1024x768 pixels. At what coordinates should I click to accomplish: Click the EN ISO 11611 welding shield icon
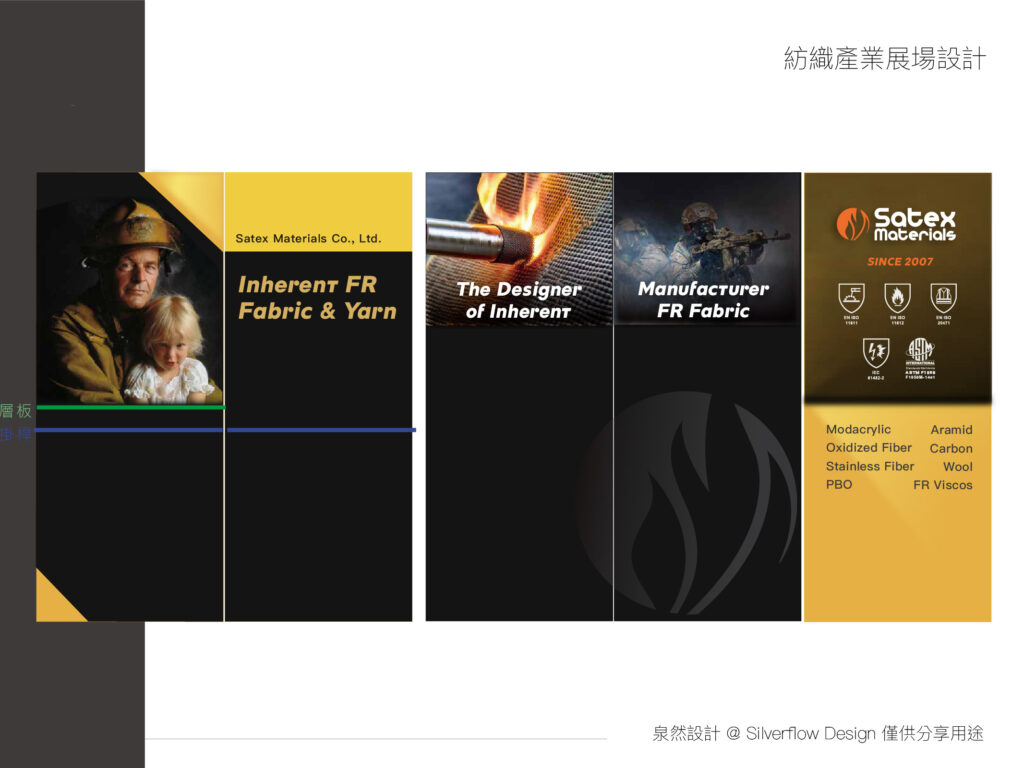tap(852, 298)
